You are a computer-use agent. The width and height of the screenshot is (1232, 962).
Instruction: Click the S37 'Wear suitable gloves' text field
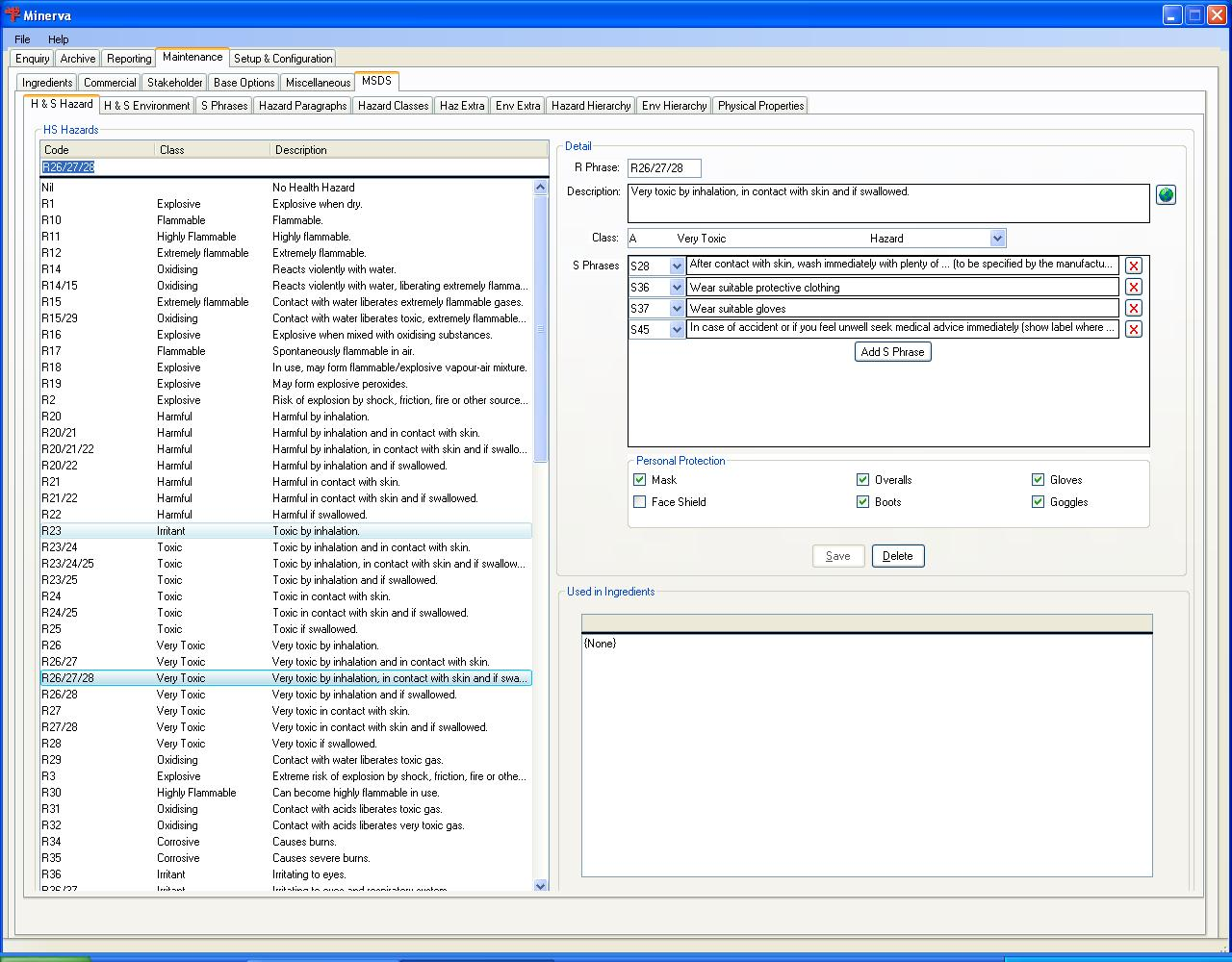click(903, 308)
